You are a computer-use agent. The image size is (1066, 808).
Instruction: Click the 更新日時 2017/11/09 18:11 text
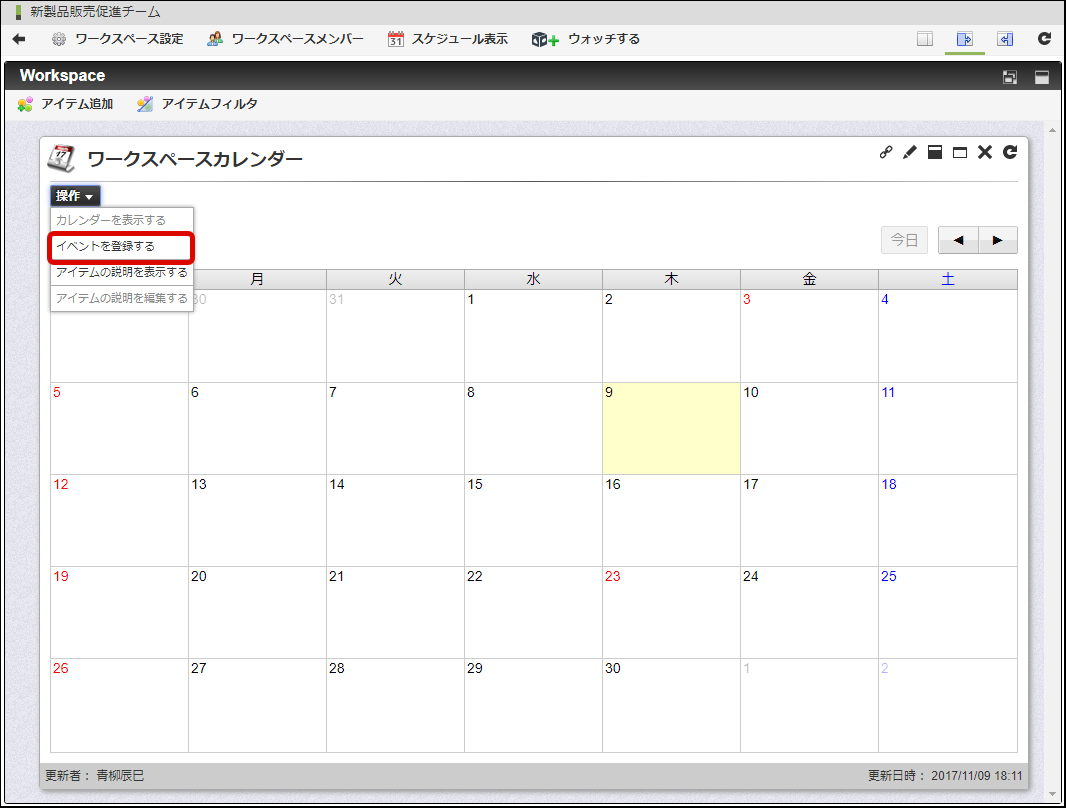click(945, 776)
